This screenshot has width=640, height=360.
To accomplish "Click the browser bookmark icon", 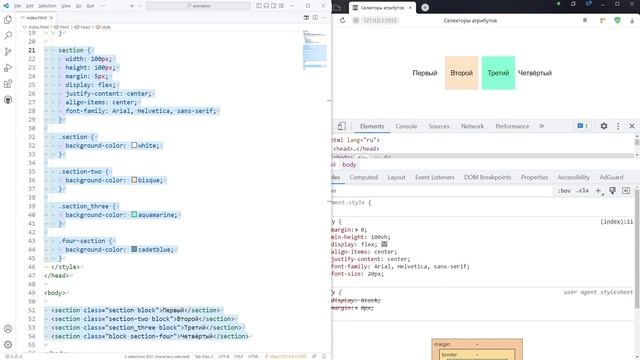I will tap(585, 20).
